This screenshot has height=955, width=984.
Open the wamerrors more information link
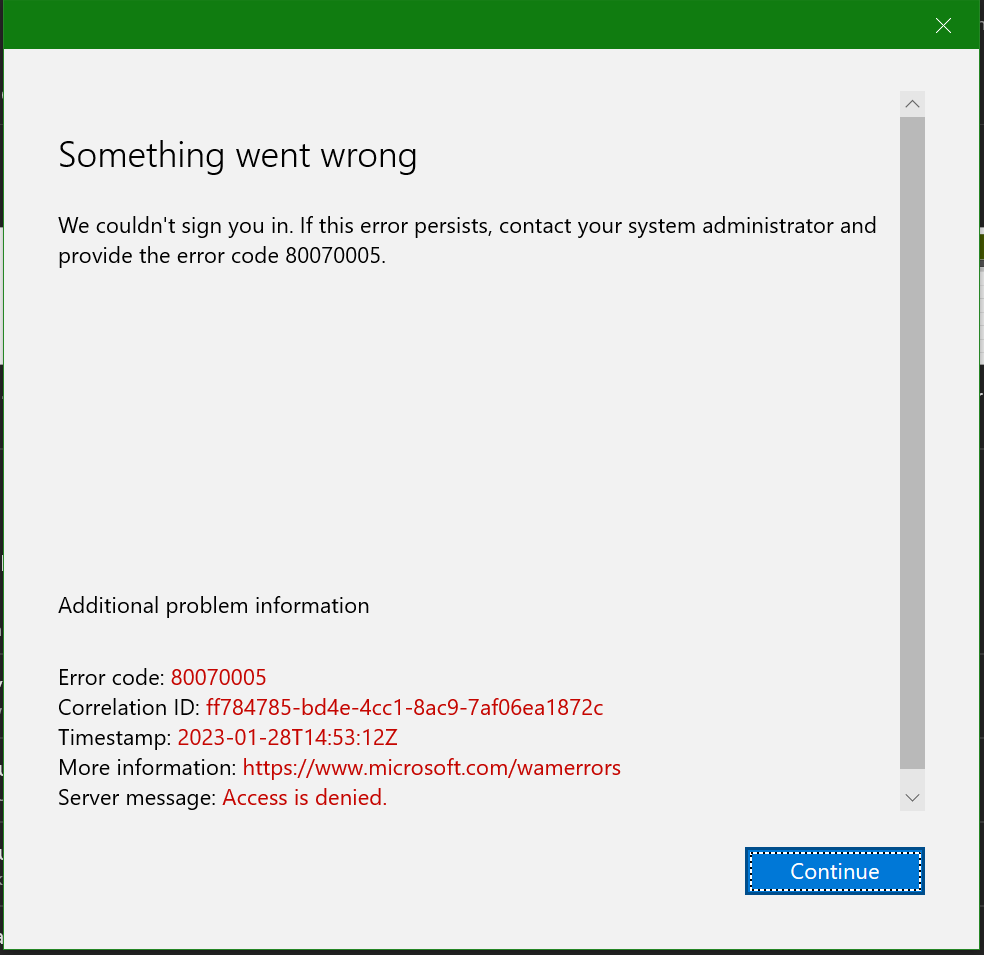pyautogui.click(x=432, y=768)
